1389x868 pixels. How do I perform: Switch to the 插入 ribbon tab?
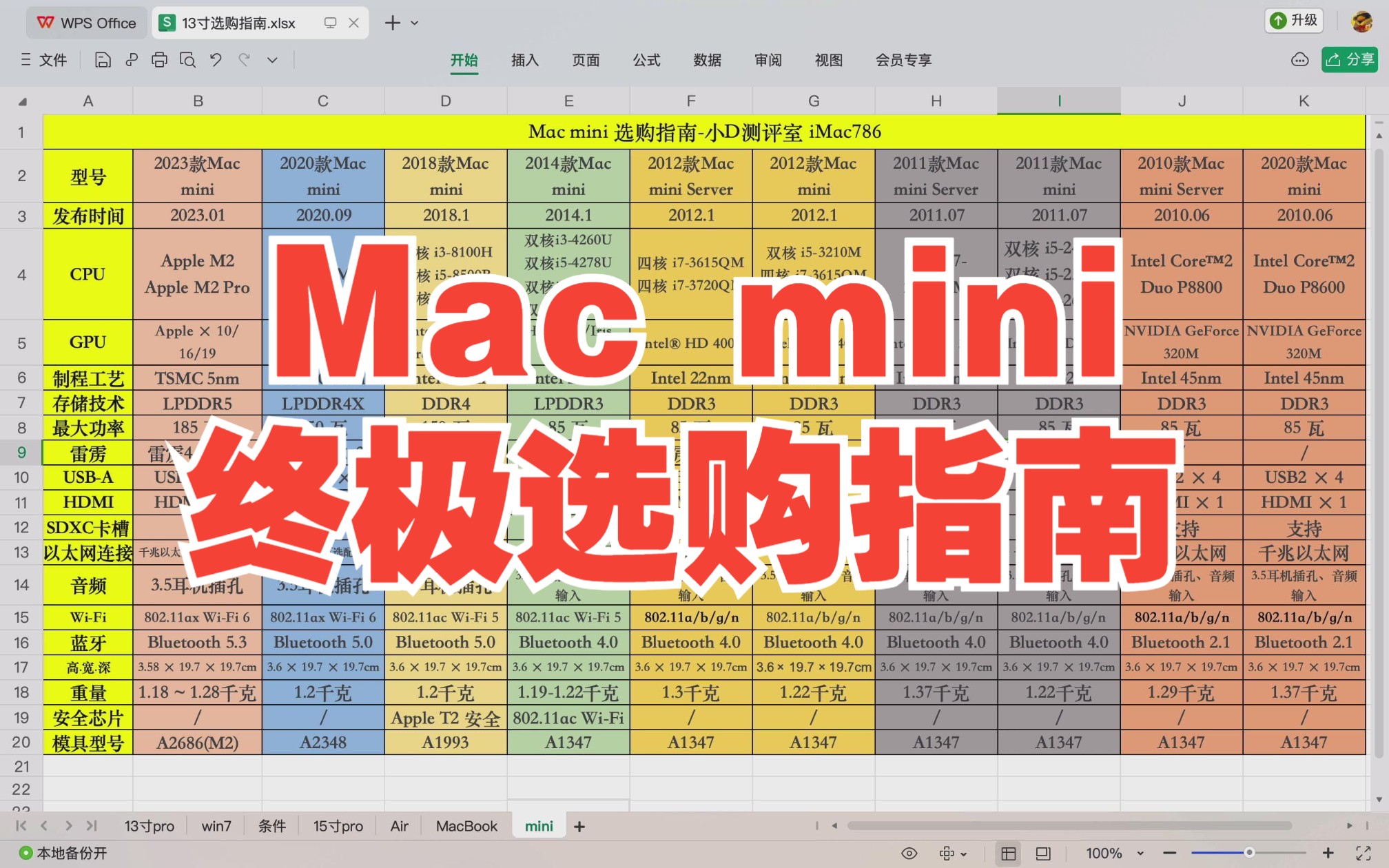(x=525, y=60)
